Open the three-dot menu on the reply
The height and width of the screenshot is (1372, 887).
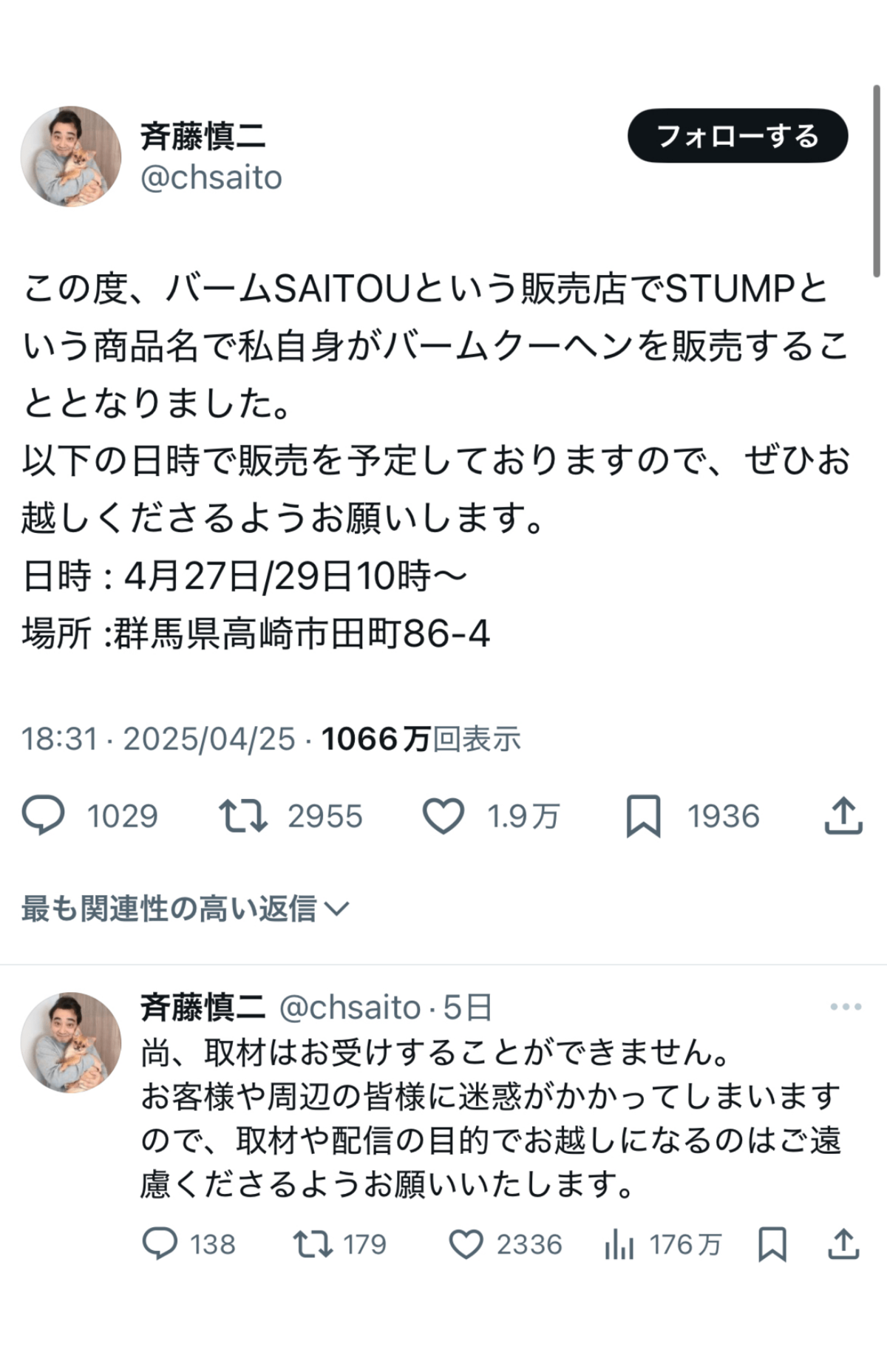[846, 1006]
